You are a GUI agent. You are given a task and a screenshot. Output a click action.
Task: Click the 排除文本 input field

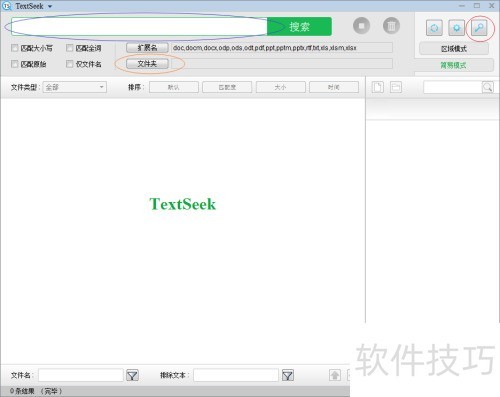click(x=236, y=375)
